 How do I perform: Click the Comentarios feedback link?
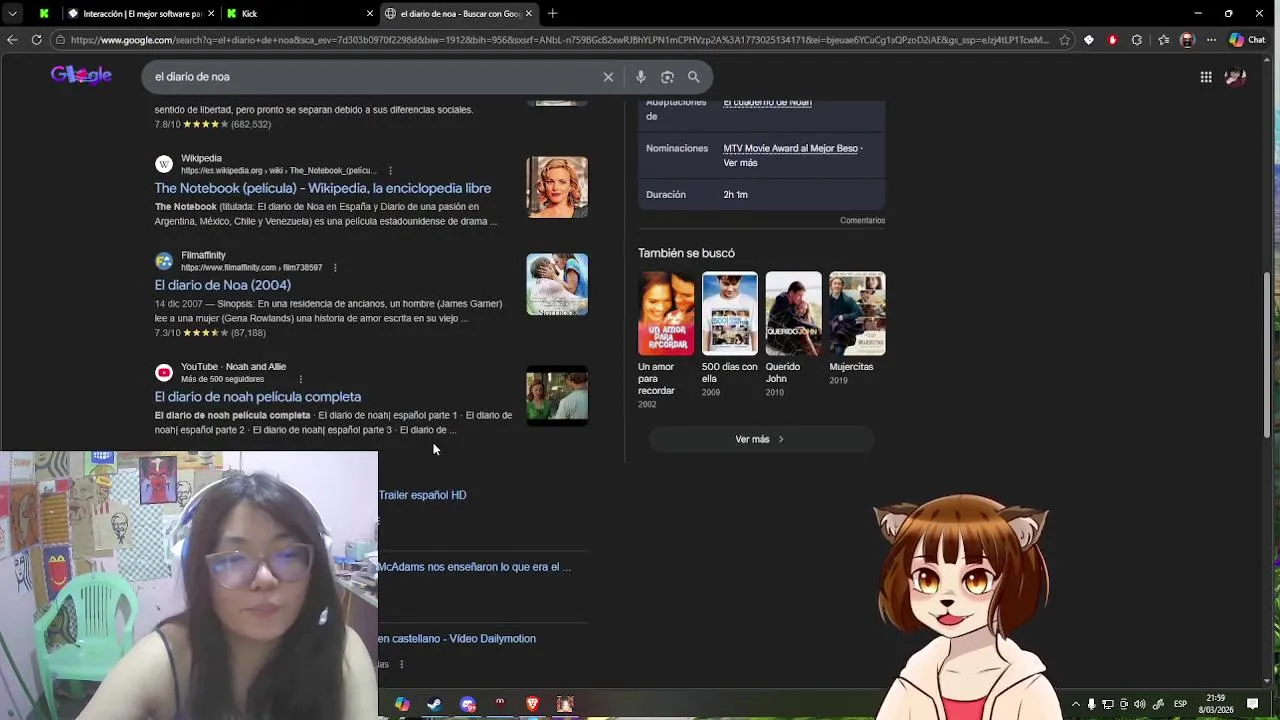pos(862,220)
